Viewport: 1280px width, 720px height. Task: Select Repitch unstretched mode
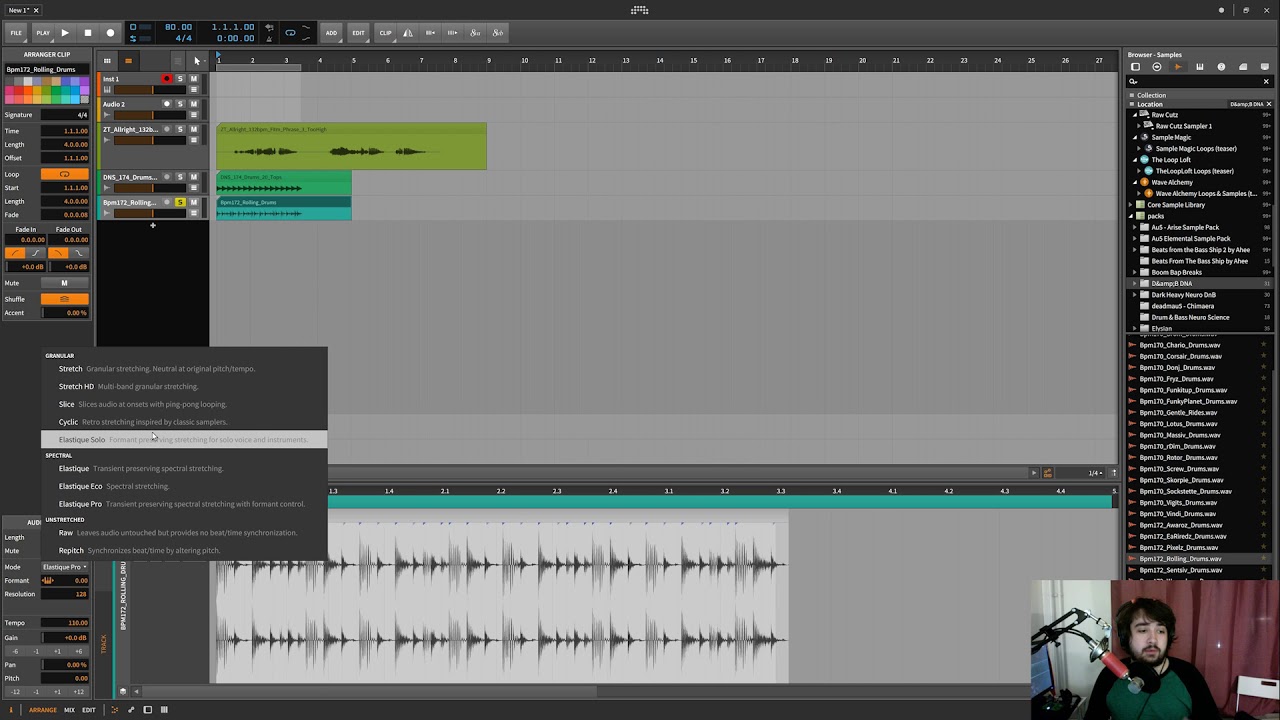(184, 551)
